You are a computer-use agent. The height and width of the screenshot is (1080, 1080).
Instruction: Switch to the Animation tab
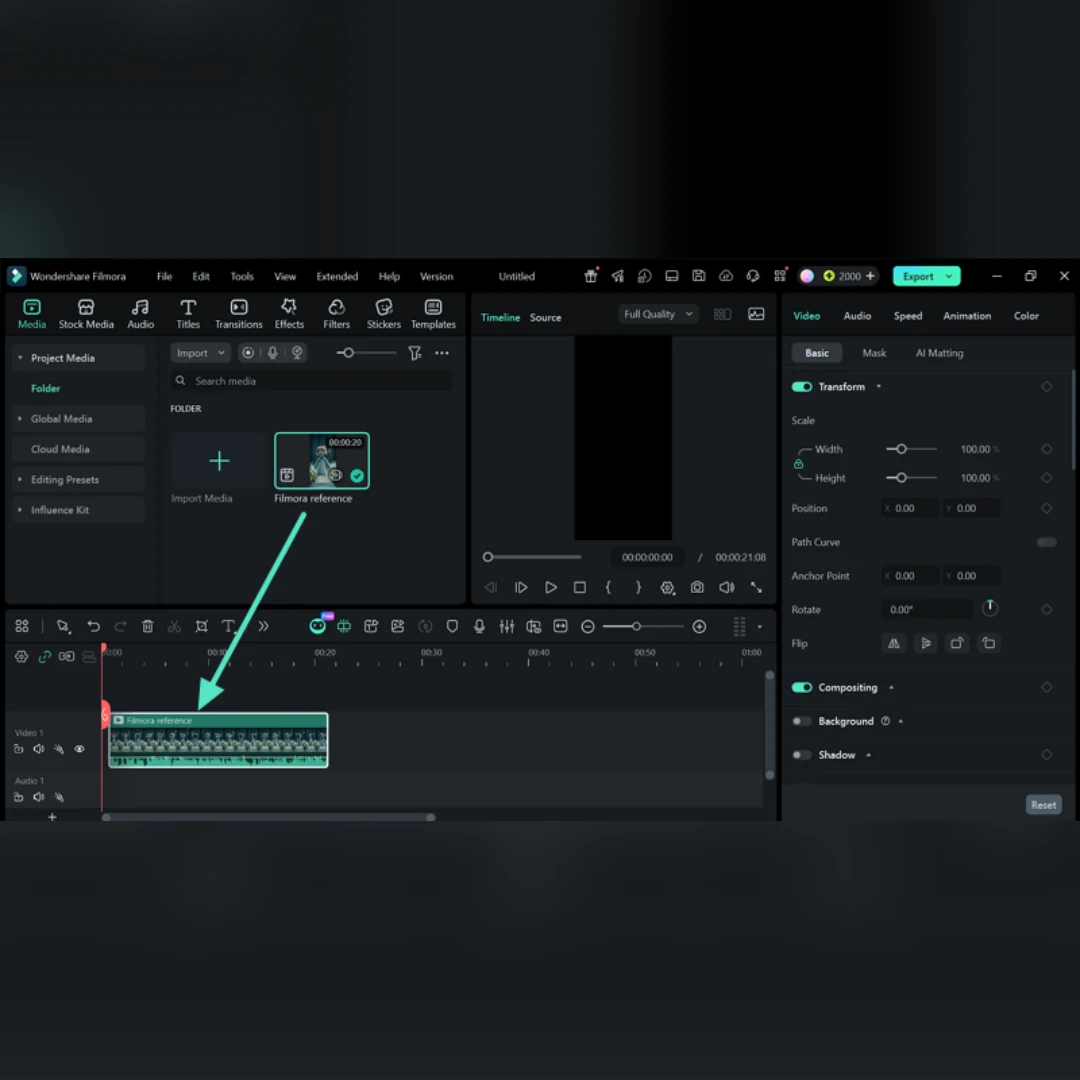(x=966, y=316)
